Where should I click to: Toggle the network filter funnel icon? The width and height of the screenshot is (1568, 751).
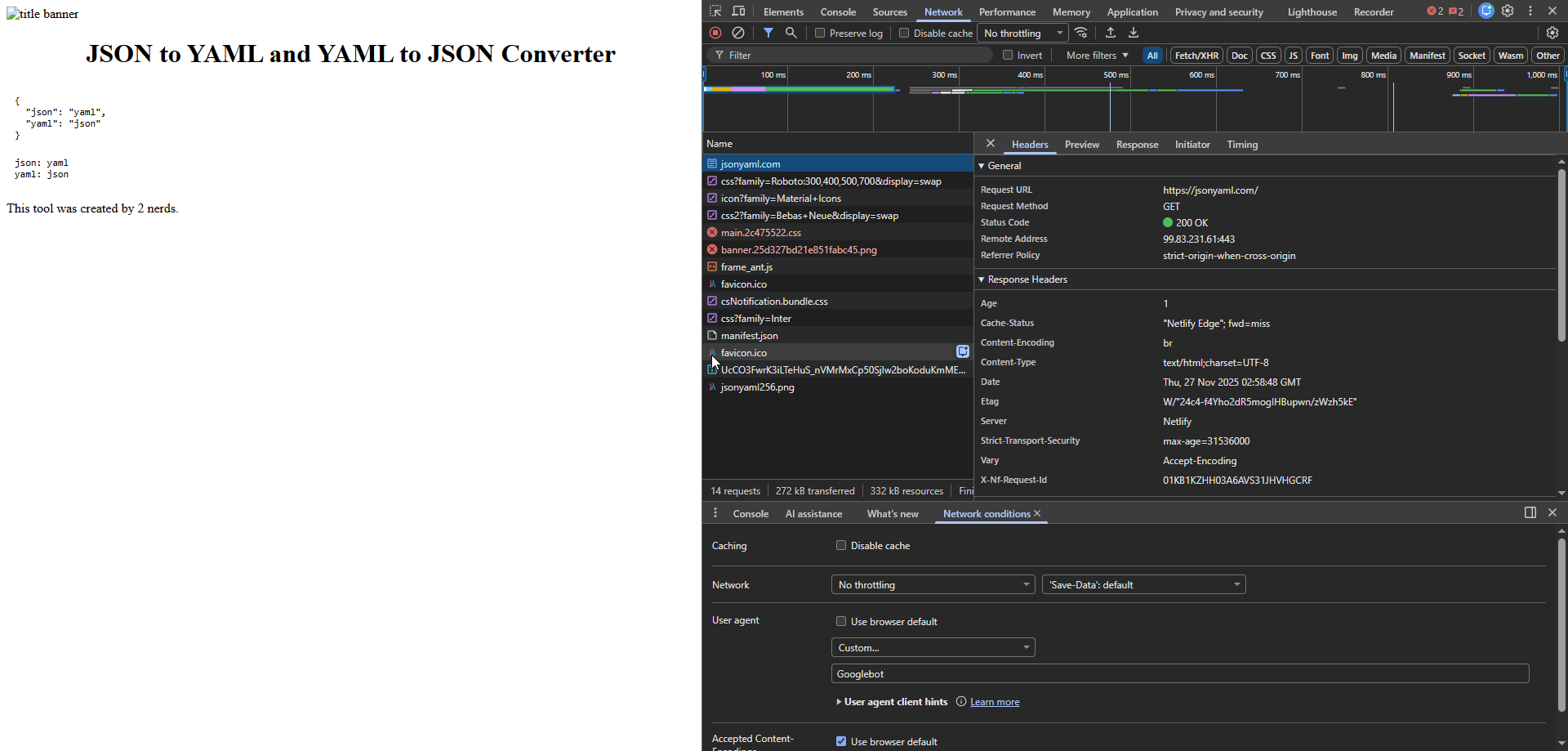768,33
